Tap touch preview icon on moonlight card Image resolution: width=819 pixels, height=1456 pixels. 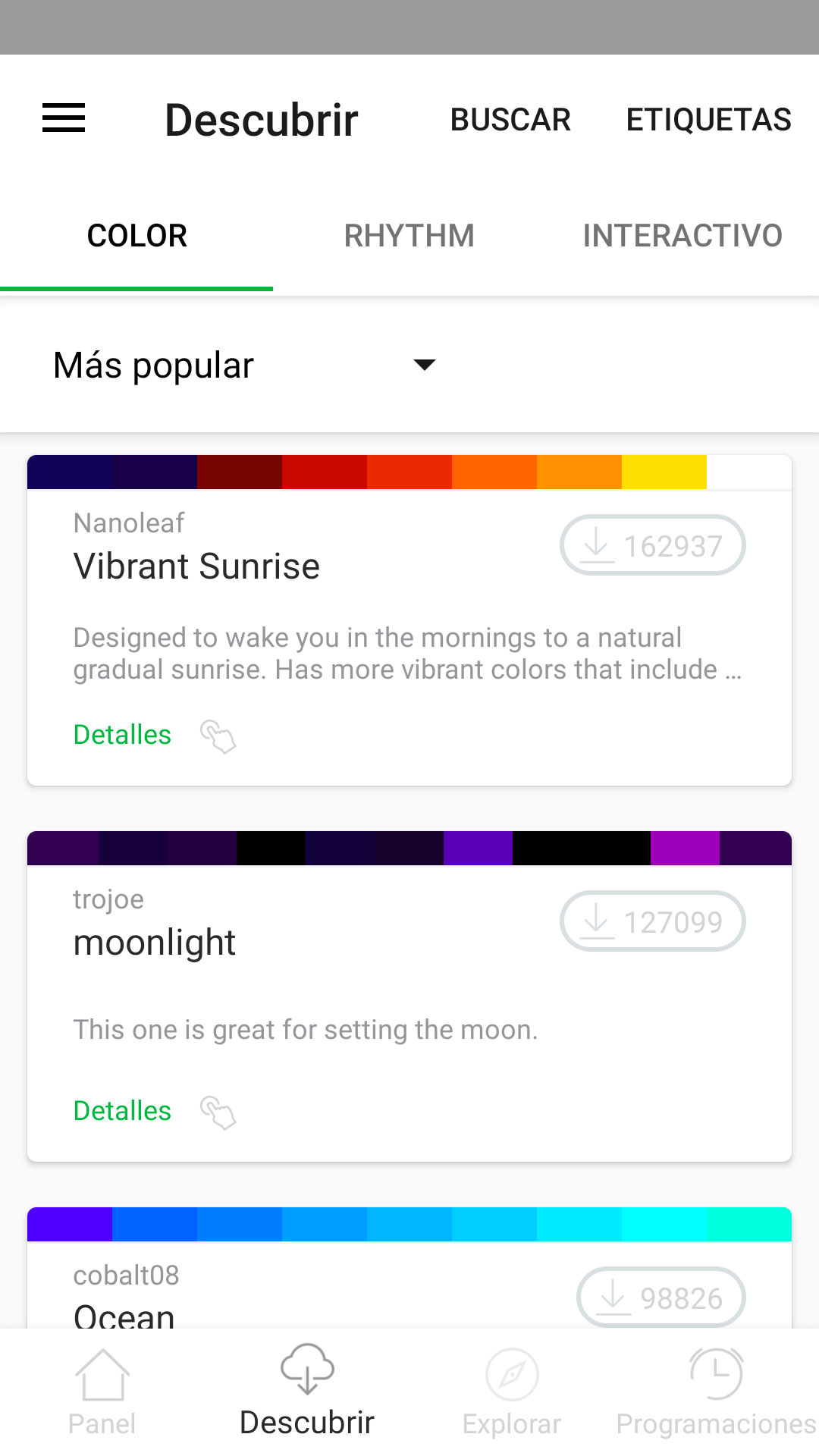(218, 1112)
